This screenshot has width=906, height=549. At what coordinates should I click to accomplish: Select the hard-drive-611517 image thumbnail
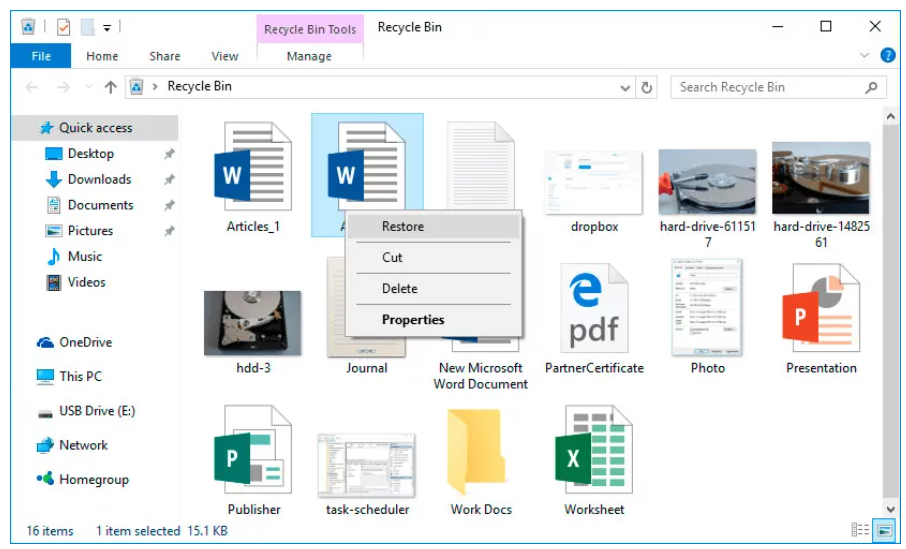tap(707, 182)
